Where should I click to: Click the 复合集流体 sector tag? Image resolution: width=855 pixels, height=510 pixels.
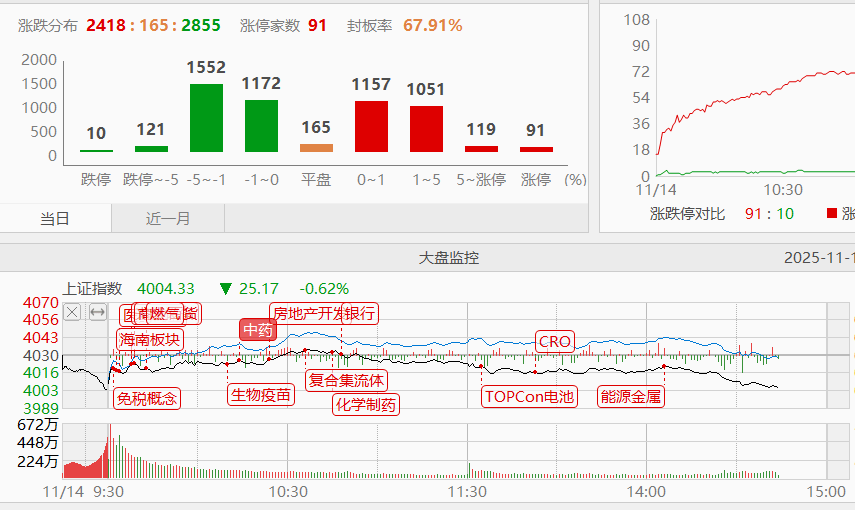[345, 380]
